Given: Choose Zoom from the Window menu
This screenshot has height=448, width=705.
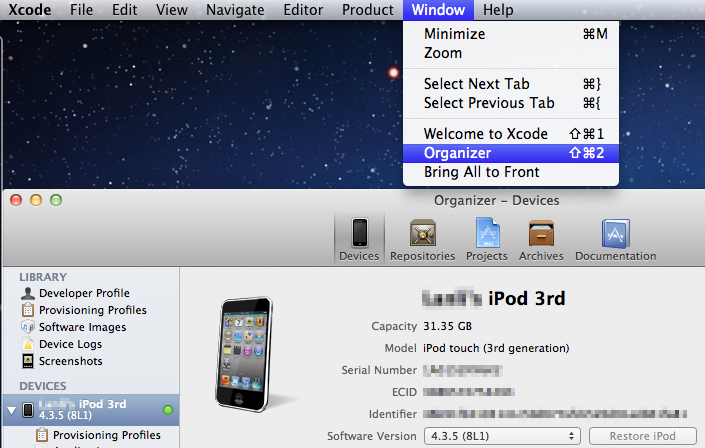Looking at the screenshot, I should [x=511, y=53].
